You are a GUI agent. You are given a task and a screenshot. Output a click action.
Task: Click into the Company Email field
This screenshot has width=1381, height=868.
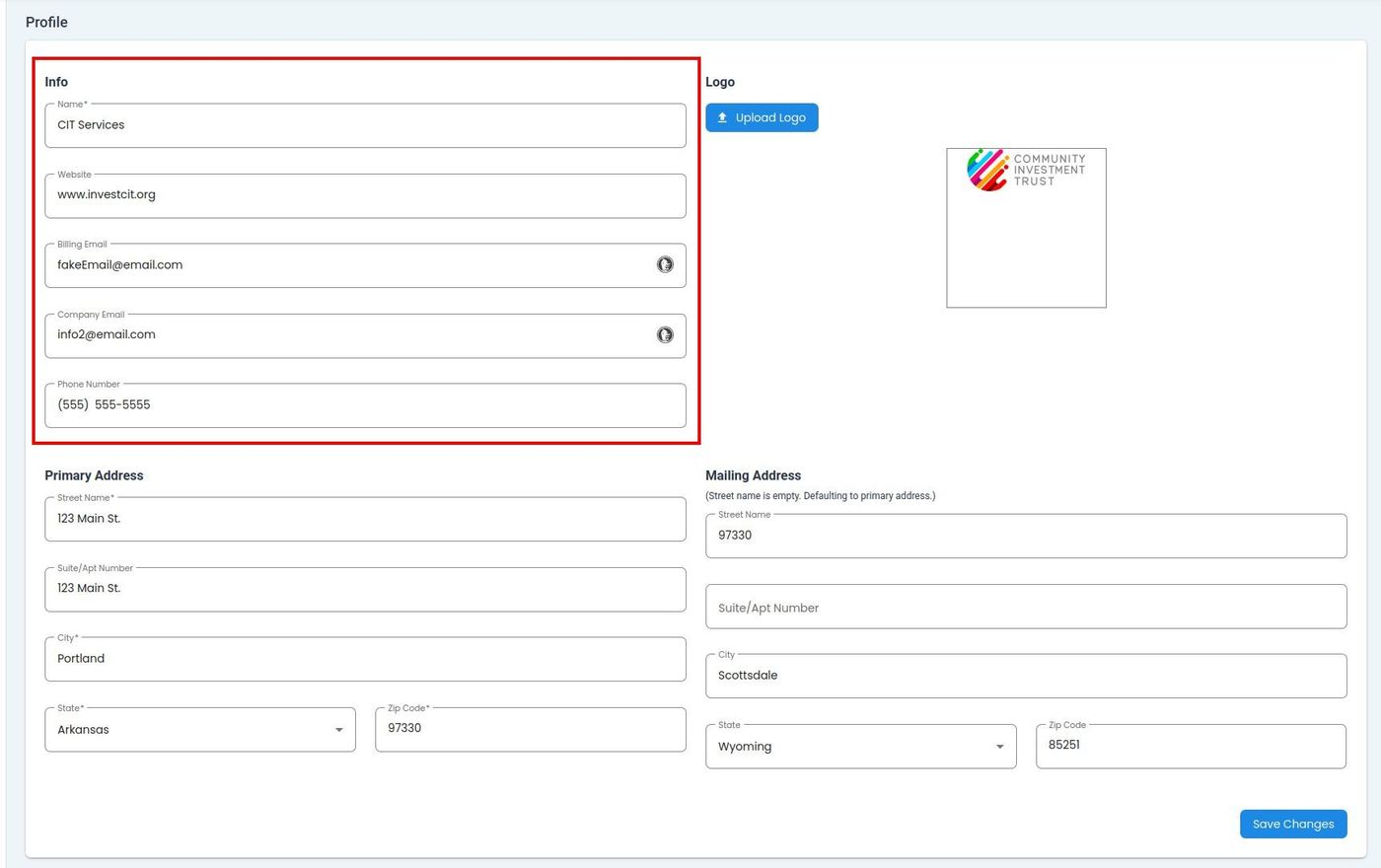point(345,335)
